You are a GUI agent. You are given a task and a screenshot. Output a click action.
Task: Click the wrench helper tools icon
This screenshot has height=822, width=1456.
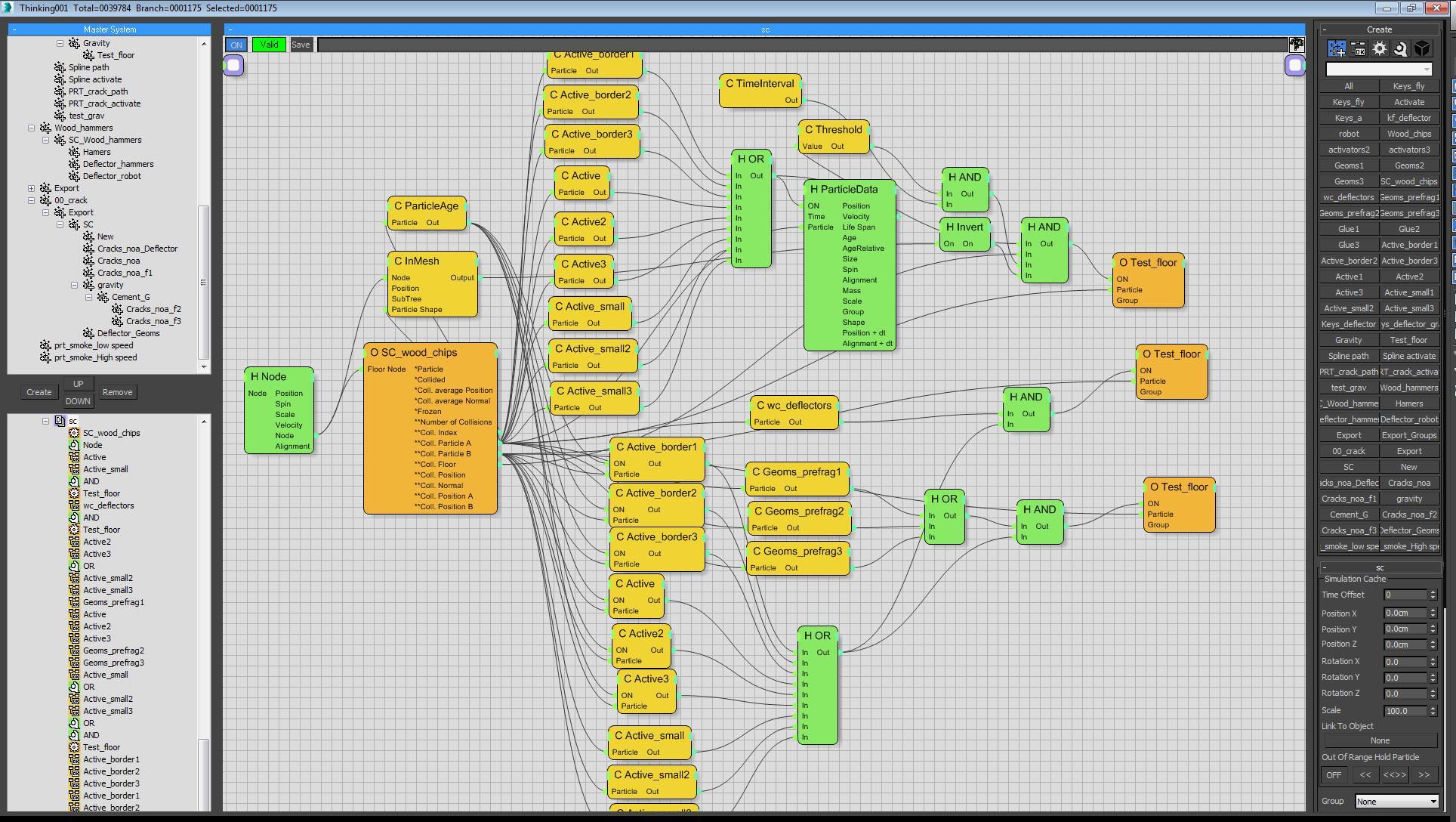click(x=1401, y=48)
